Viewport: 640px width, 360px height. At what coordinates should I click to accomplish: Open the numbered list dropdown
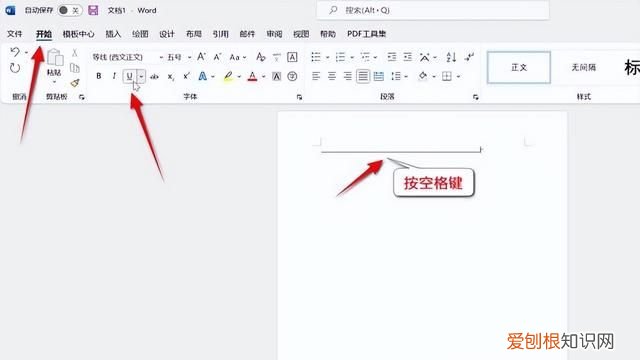(x=352, y=57)
